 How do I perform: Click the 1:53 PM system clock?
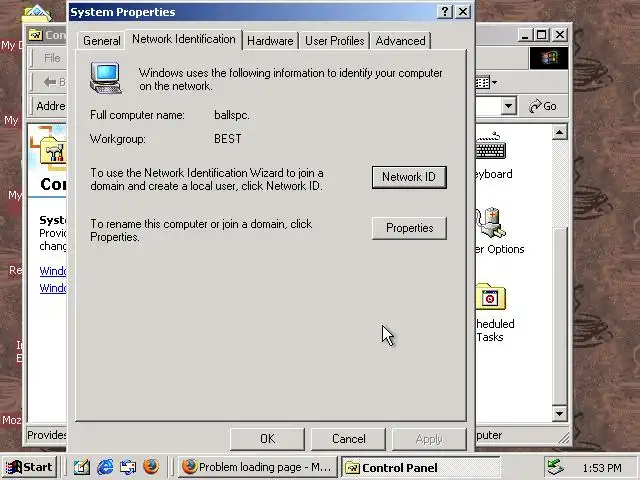tap(602, 468)
